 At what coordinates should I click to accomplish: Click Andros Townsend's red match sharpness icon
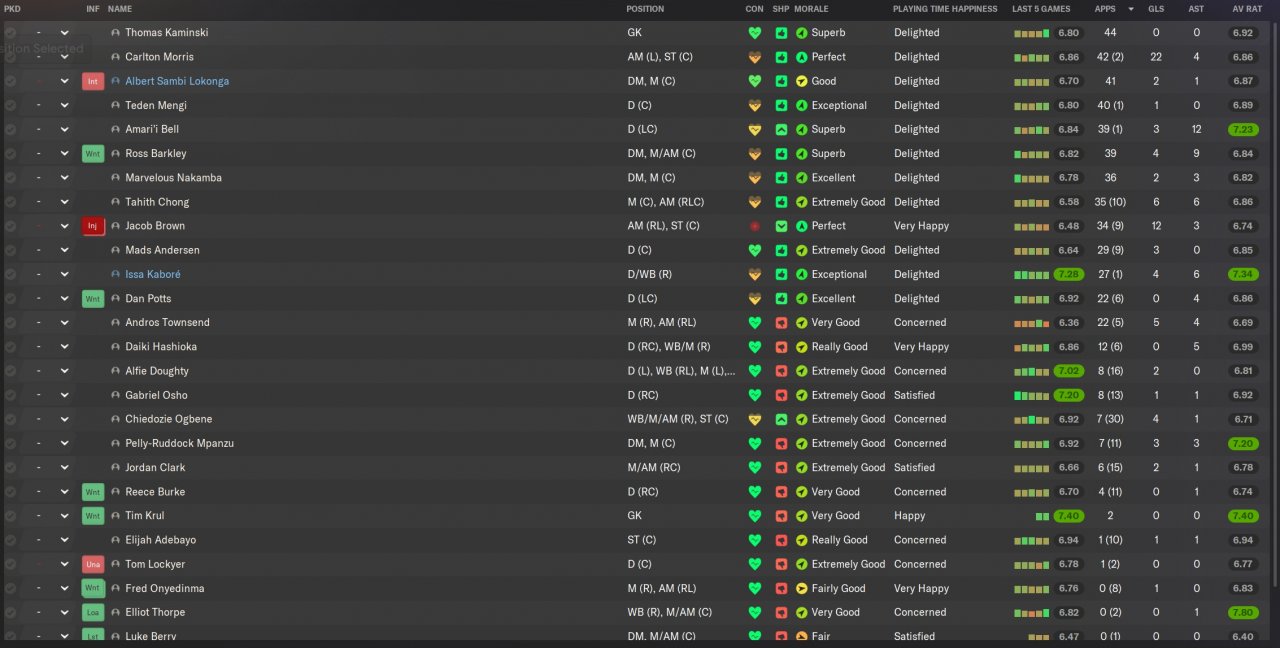(x=781, y=322)
